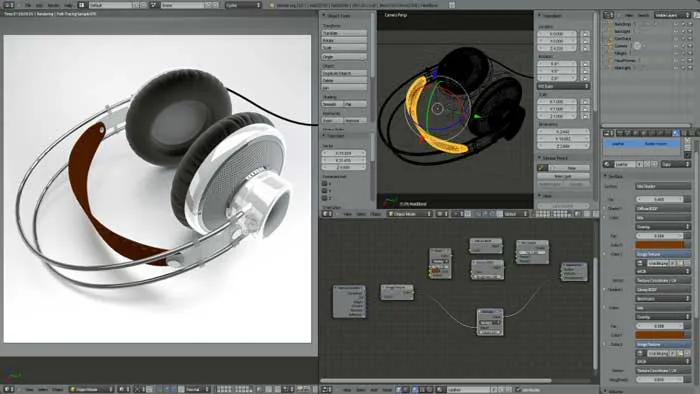This screenshot has height=394, width=700.
Task: Open the File menu
Action: [28, 5]
